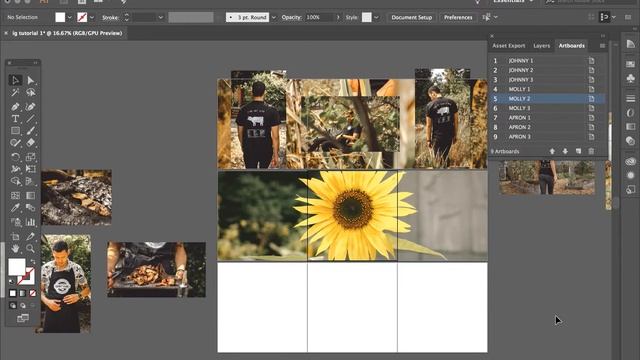
Task: Select the ig tutorial document tab
Action: click(67, 33)
